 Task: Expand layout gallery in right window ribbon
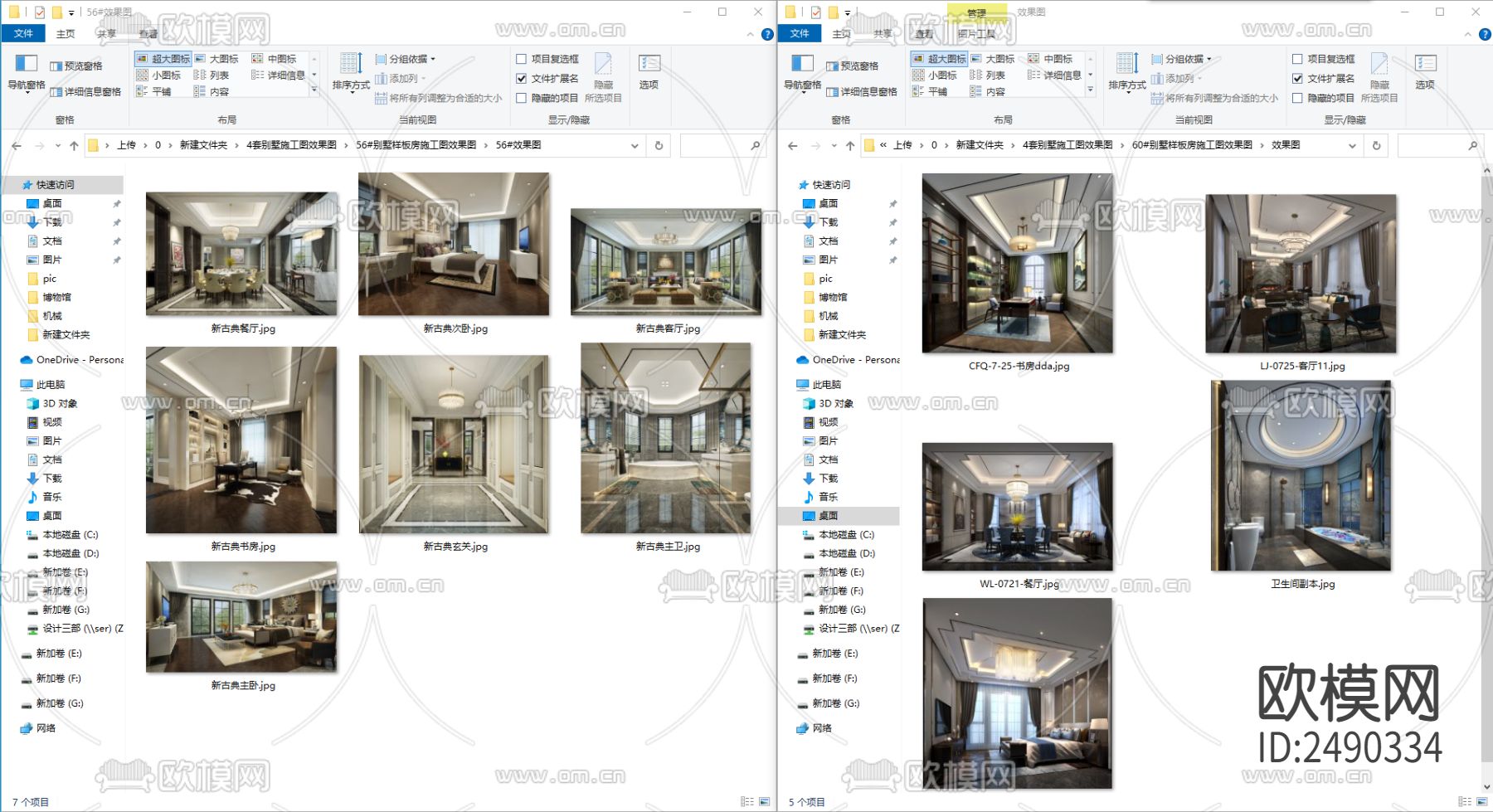[1091, 90]
